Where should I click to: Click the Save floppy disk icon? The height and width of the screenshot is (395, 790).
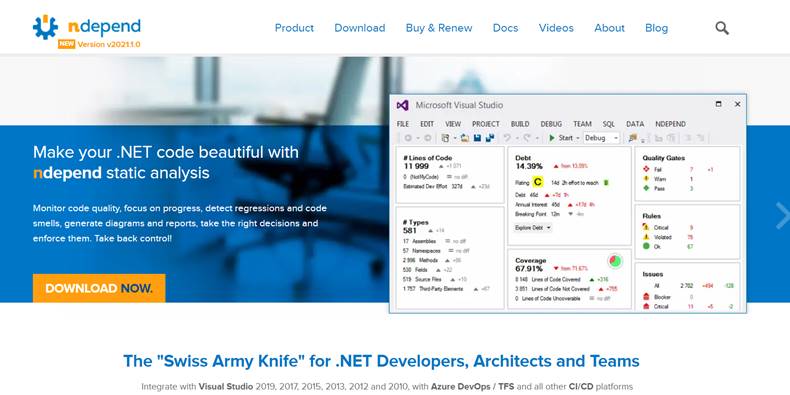coord(477,138)
